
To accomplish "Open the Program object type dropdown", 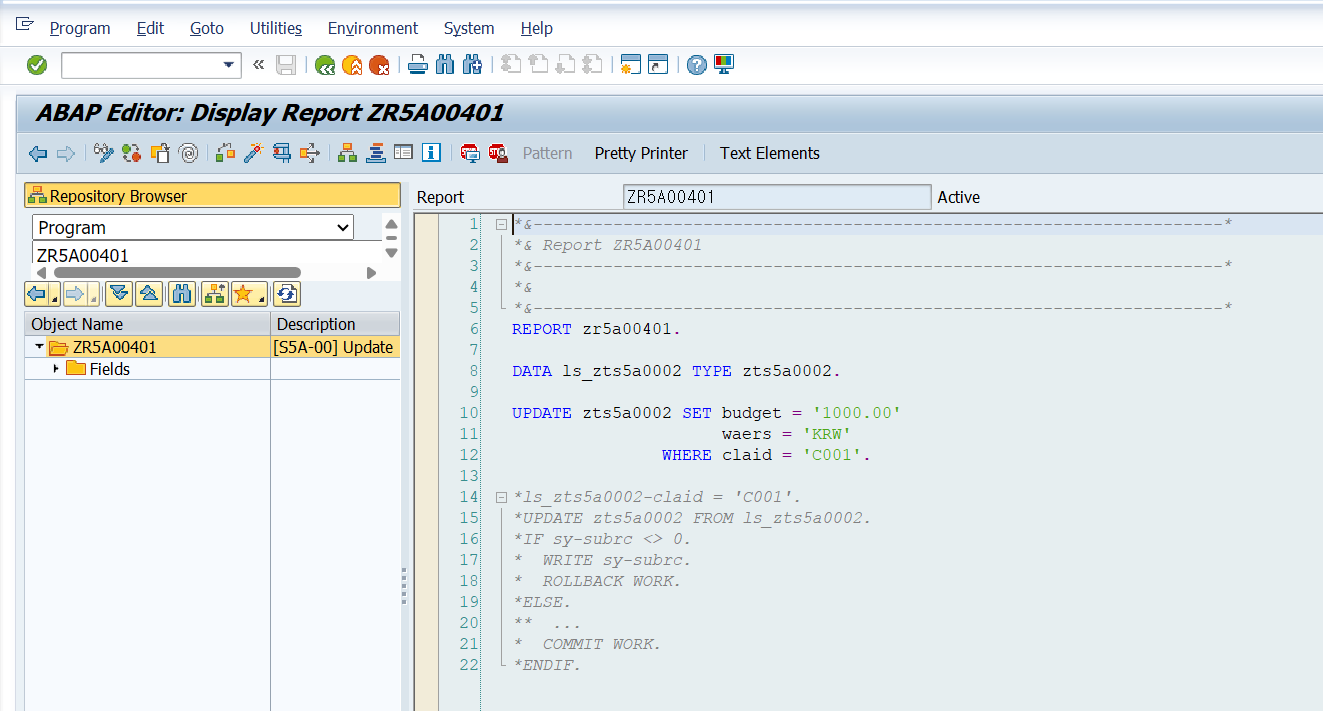I will 343,228.
